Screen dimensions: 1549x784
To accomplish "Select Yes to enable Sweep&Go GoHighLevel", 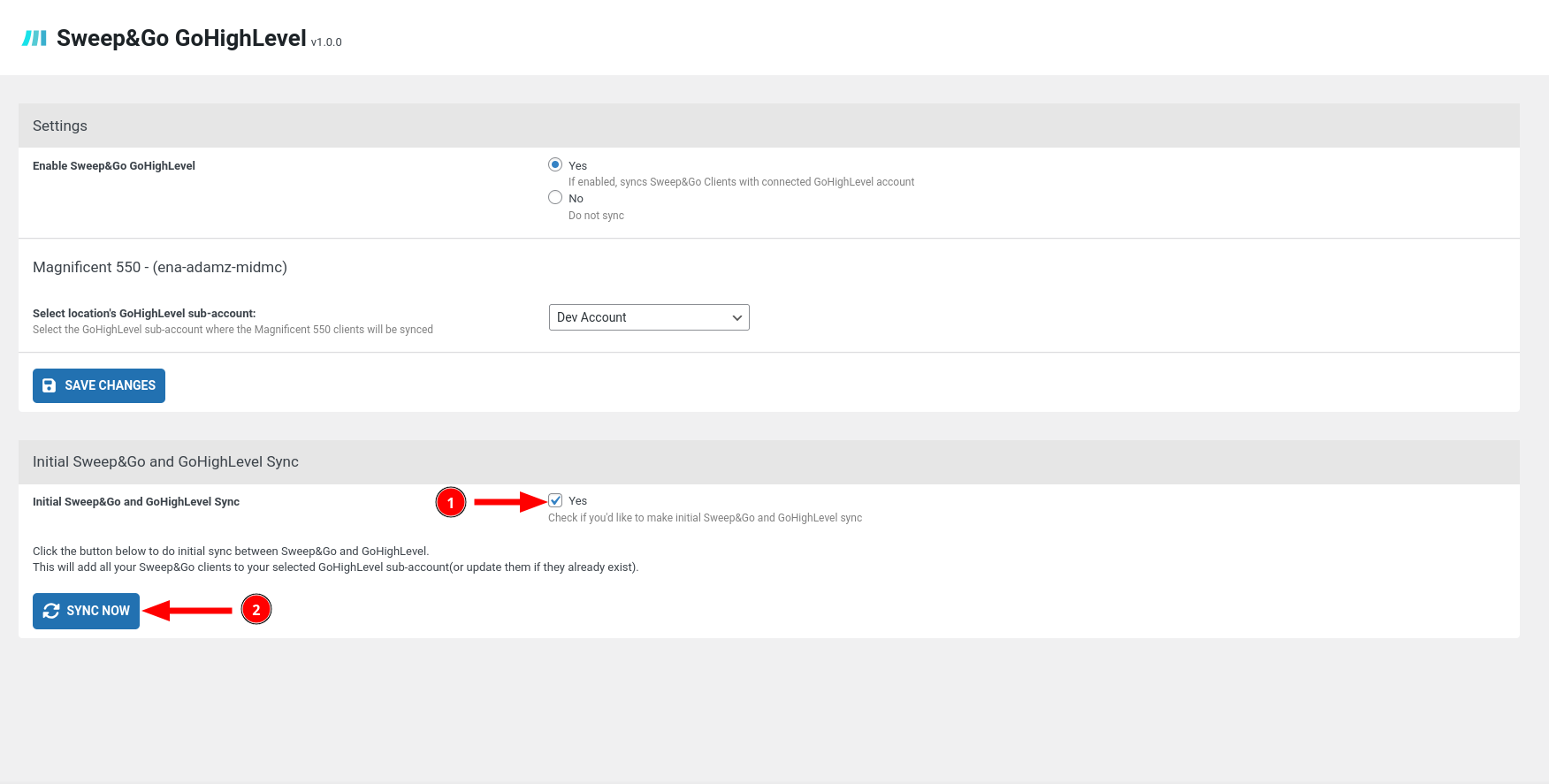I will click(555, 164).
